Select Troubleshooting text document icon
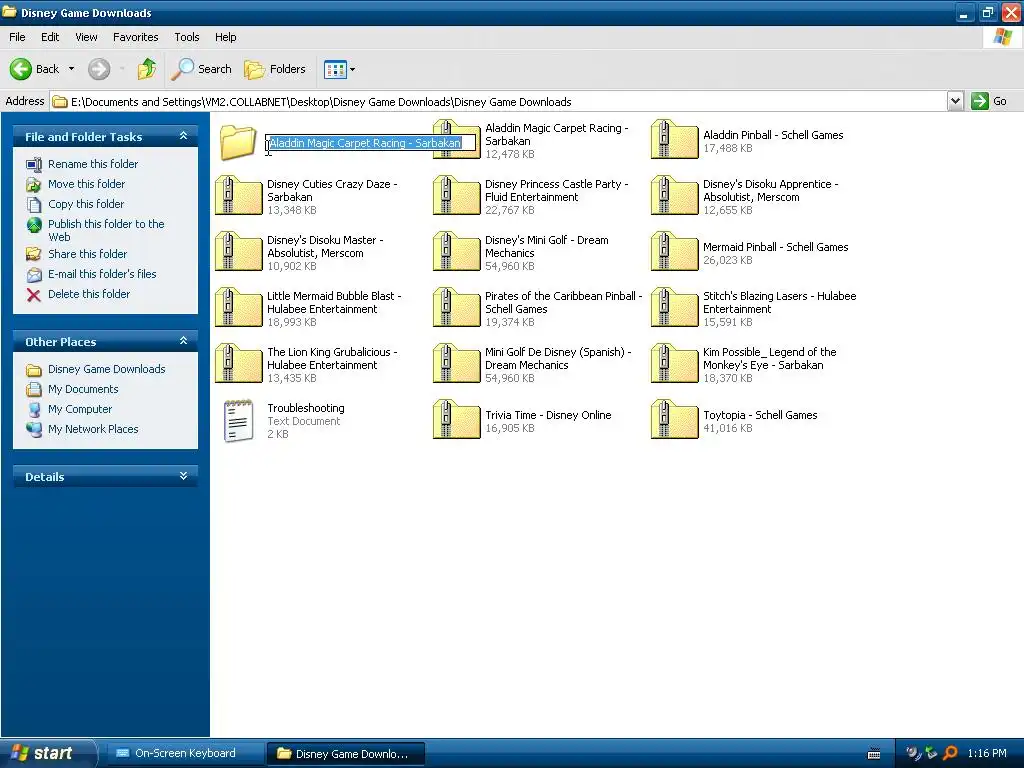1024x768 pixels. (x=238, y=421)
